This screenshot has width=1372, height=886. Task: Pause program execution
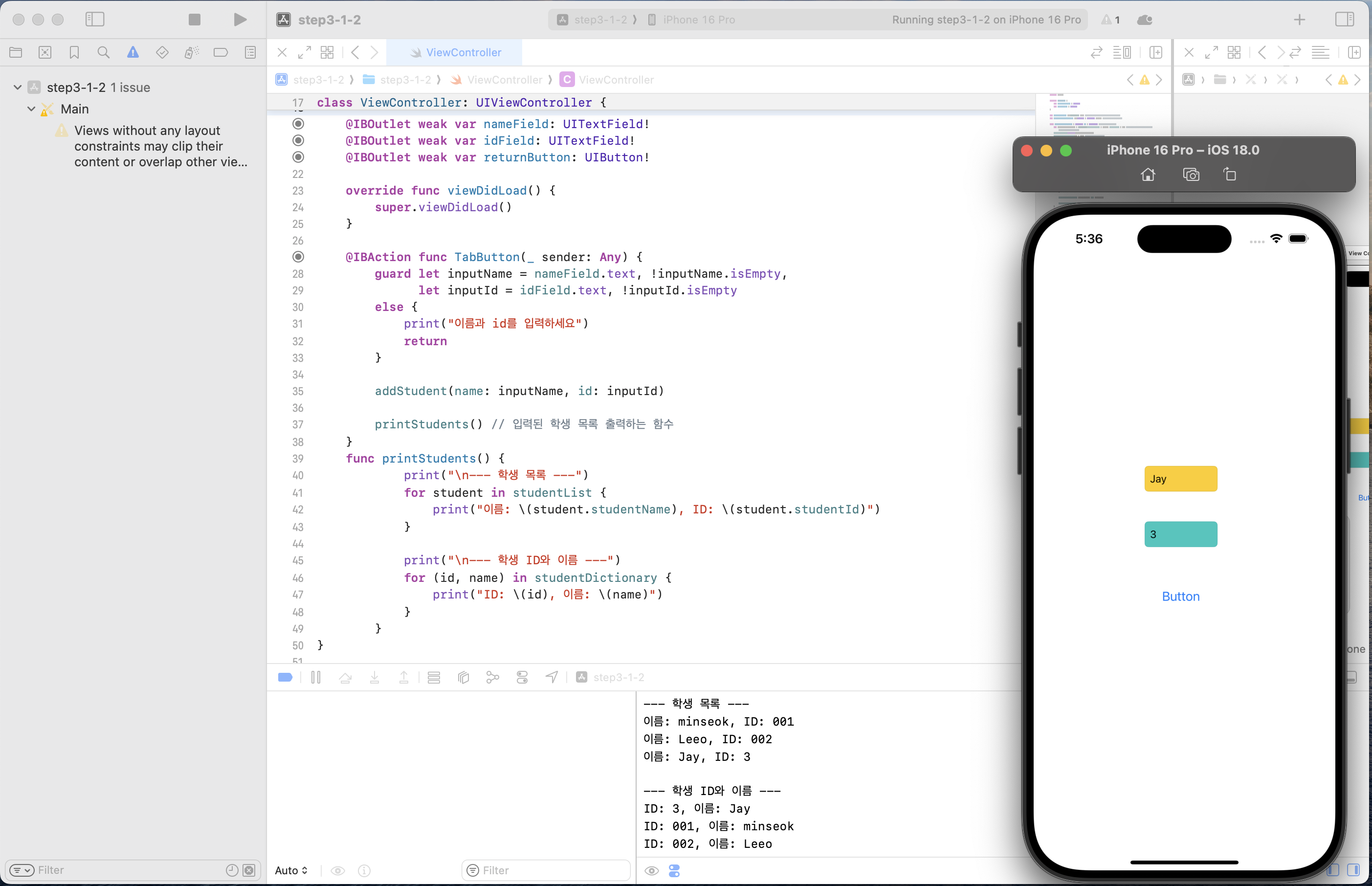tap(316, 677)
